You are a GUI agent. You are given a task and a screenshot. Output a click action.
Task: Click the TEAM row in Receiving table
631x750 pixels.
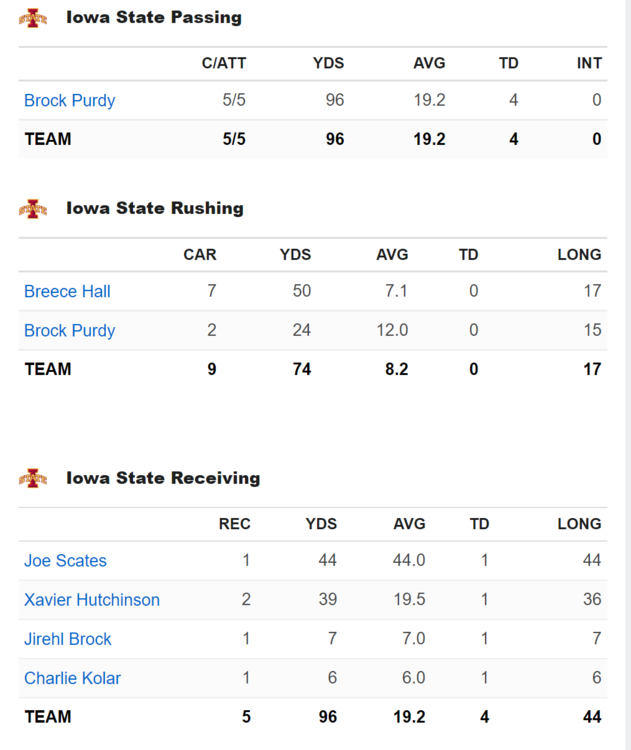pyautogui.click(x=48, y=717)
